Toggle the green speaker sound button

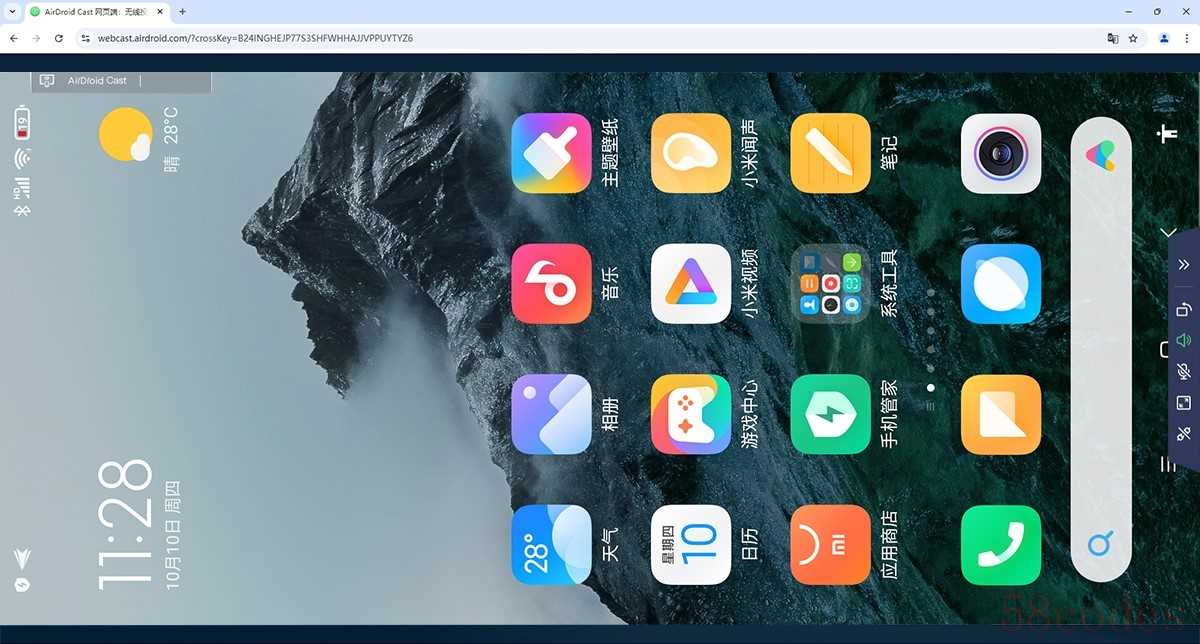tap(1184, 340)
